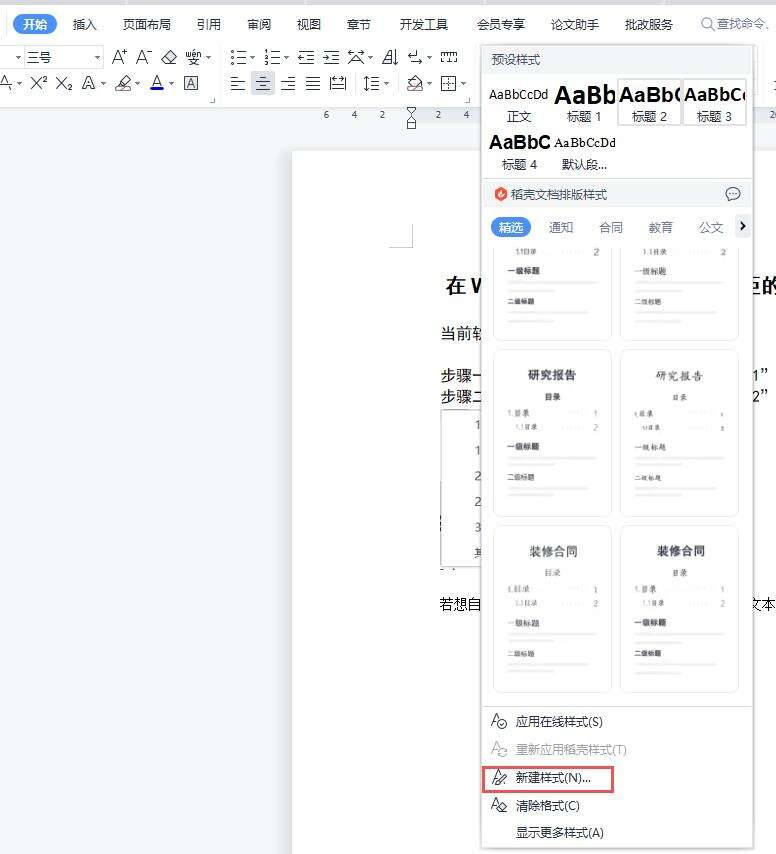Open the 引用 ribbon tab
This screenshot has width=776, height=854.
pyautogui.click(x=209, y=25)
